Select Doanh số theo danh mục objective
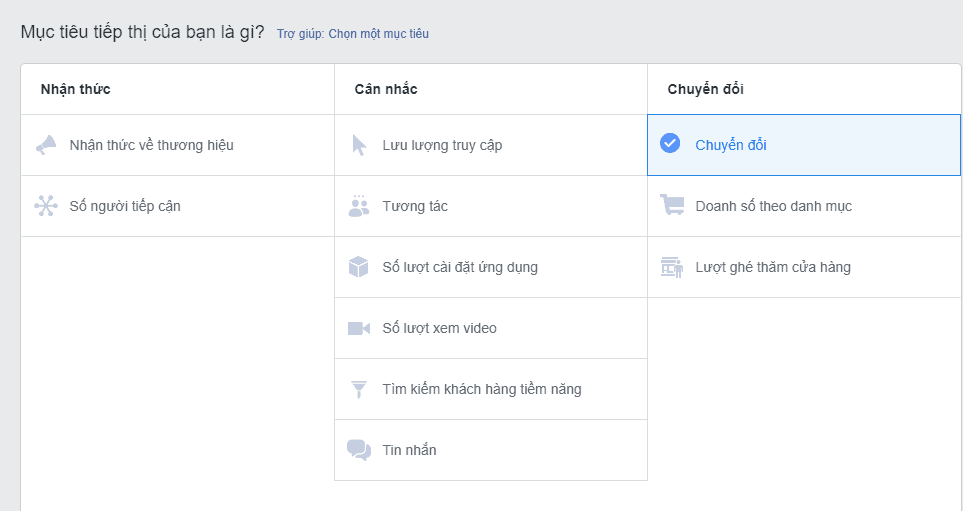 click(x=804, y=206)
